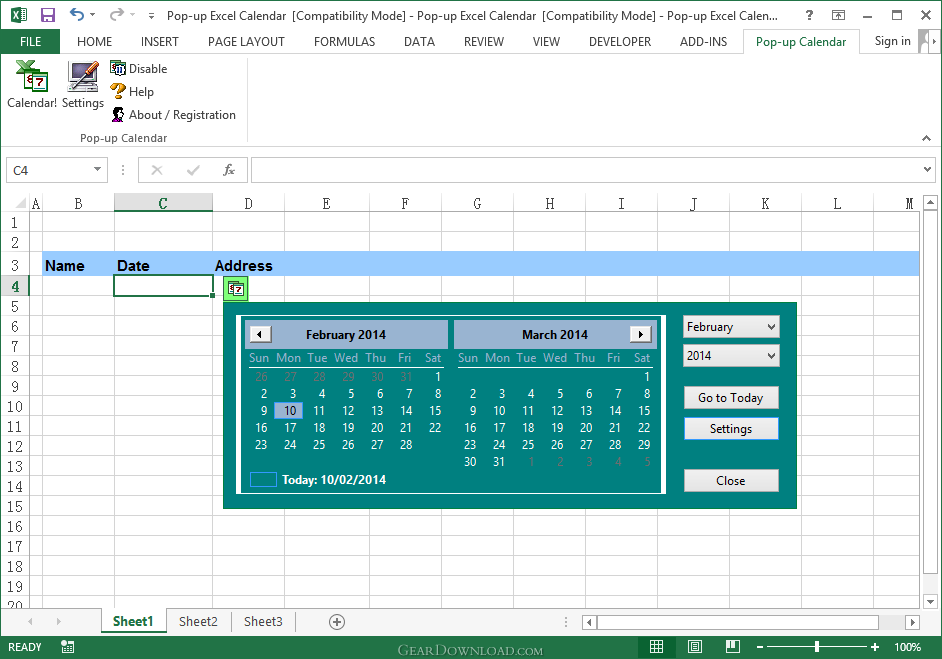The image size is (942, 659).
Task: Open the Calendar! tool on the ribbon
Action: point(31,90)
